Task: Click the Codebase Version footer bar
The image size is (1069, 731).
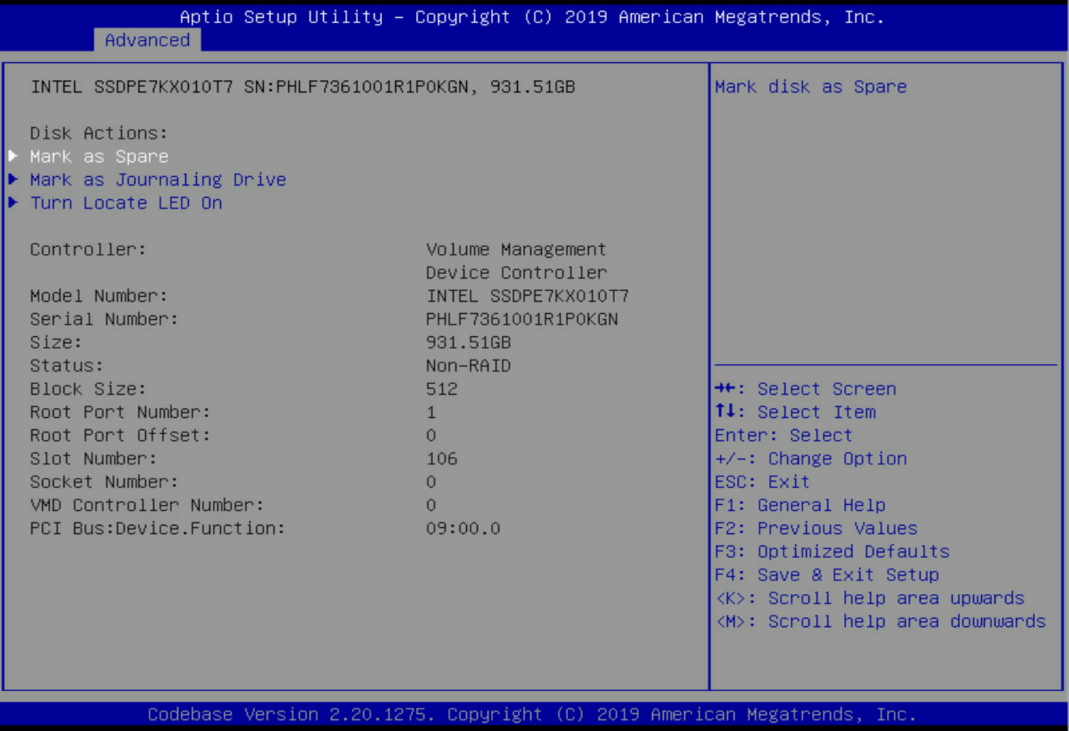Action: 534,714
